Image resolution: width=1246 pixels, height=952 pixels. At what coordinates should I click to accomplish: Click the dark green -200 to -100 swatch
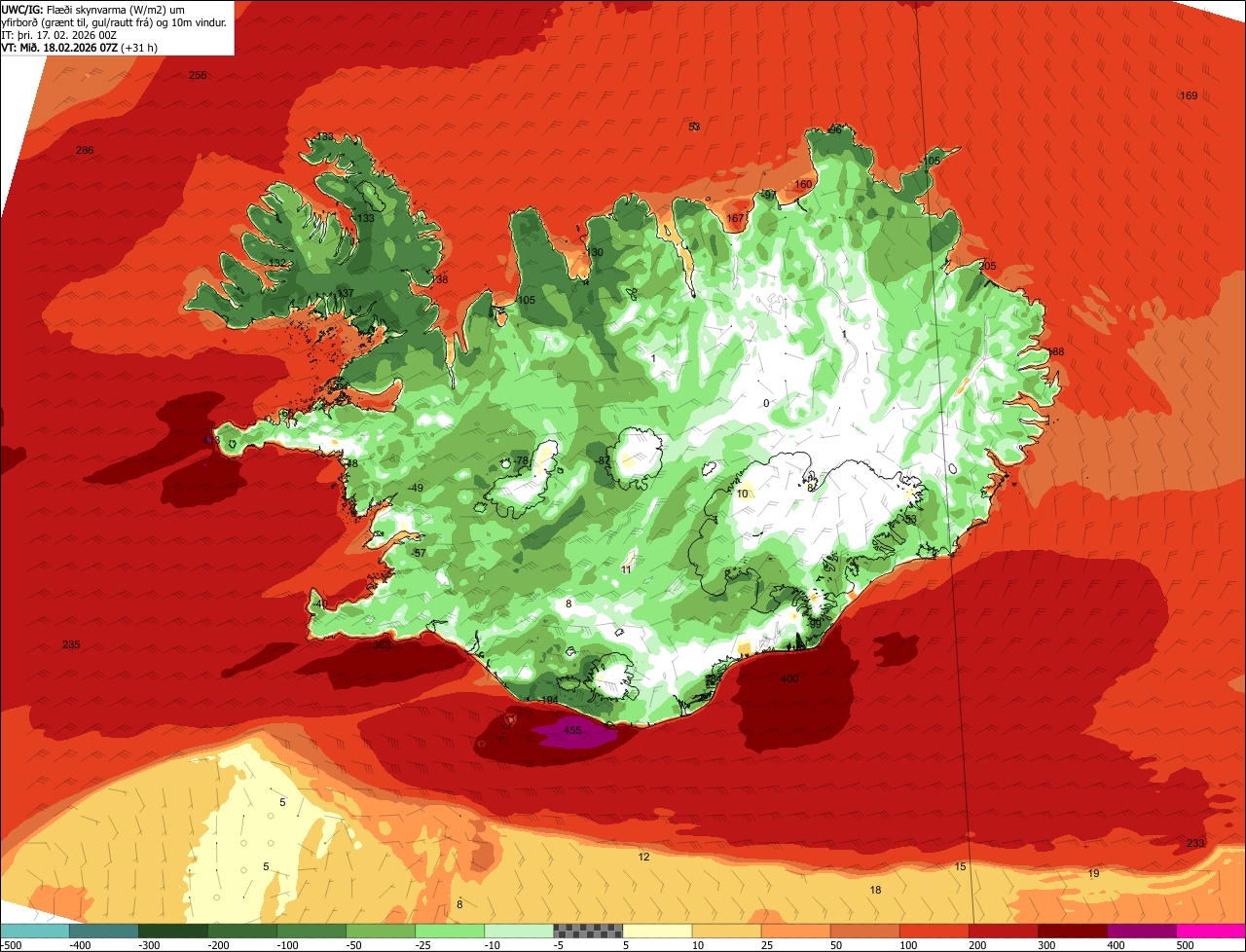pos(242,931)
